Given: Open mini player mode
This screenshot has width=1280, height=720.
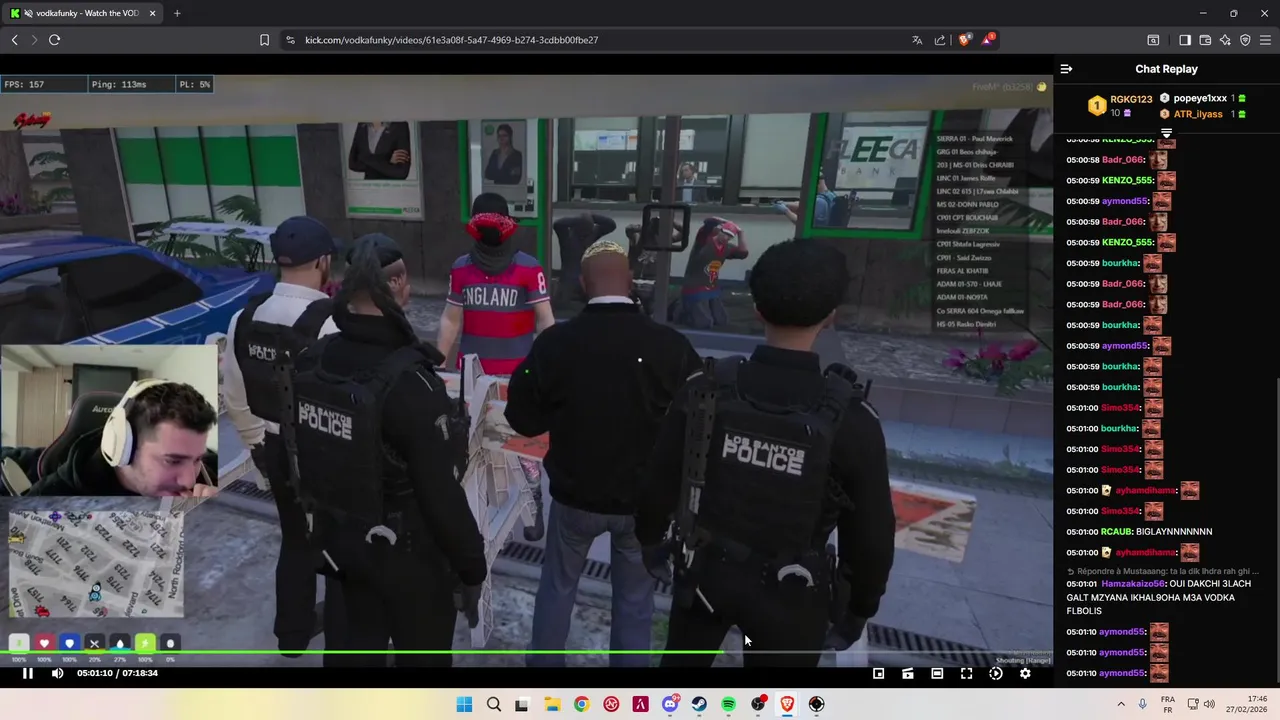Looking at the screenshot, I should (878, 673).
